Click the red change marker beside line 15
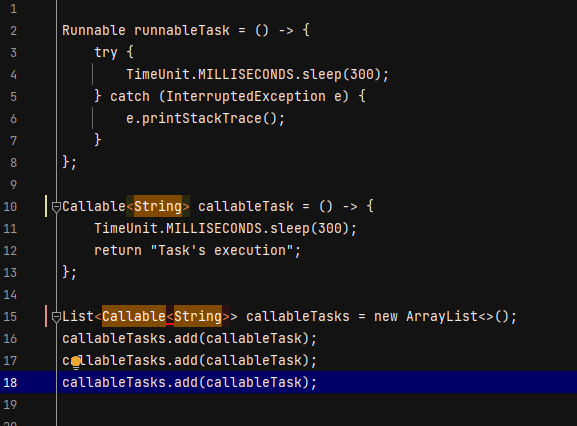The height and width of the screenshot is (426, 577). (x=46, y=316)
